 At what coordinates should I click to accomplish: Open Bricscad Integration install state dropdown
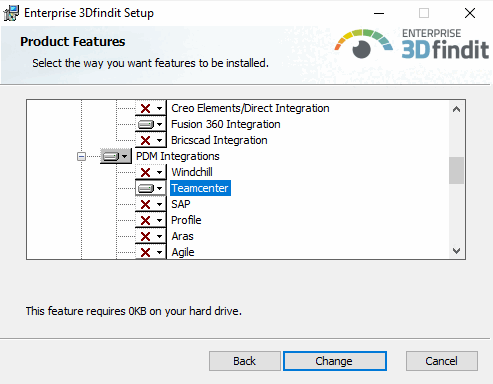click(151, 140)
